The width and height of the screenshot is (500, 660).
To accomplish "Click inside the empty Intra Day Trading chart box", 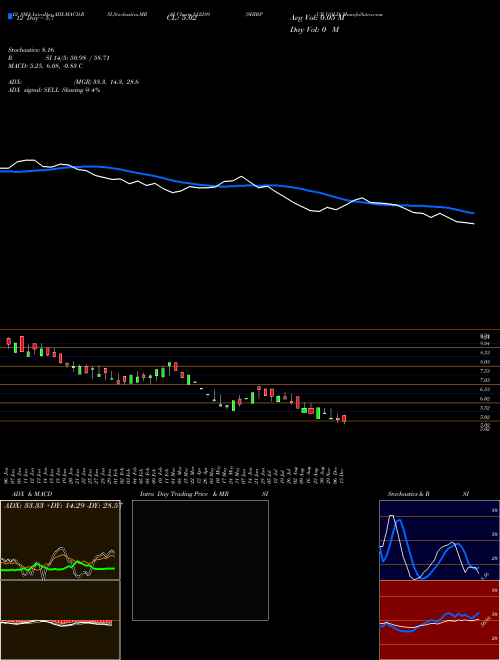I will pyautogui.click(x=200, y=560).
